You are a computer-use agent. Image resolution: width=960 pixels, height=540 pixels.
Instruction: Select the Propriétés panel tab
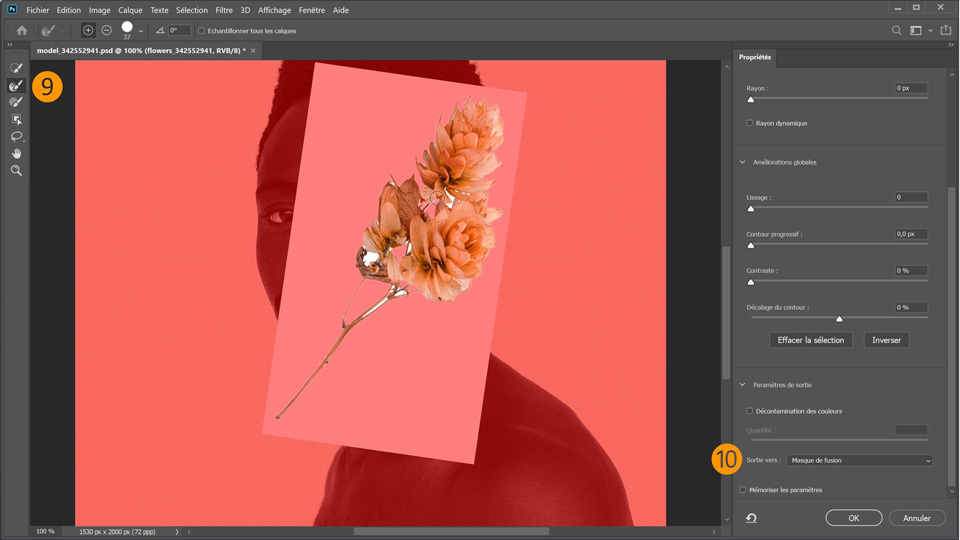pos(755,57)
